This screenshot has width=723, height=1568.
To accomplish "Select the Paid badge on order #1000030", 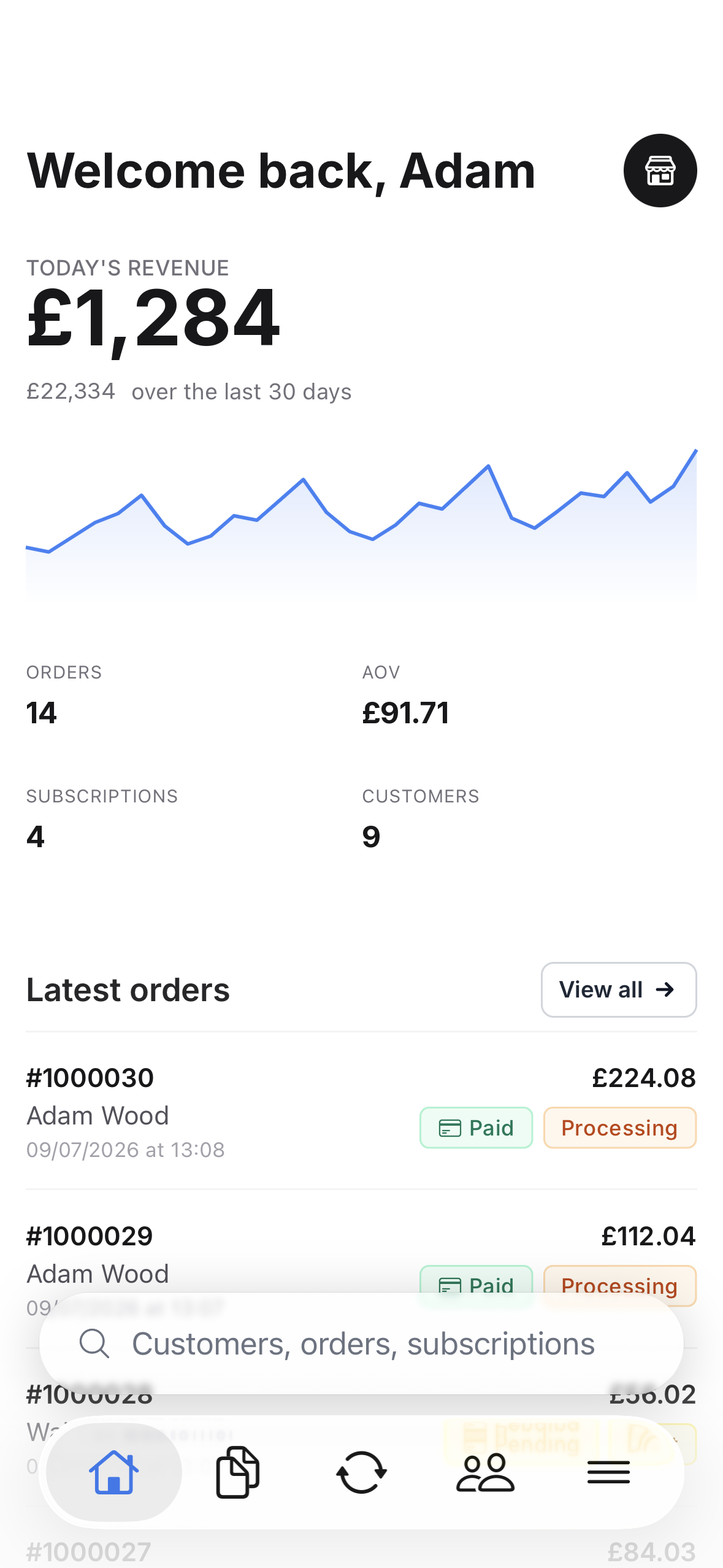I will click(476, 1128).
